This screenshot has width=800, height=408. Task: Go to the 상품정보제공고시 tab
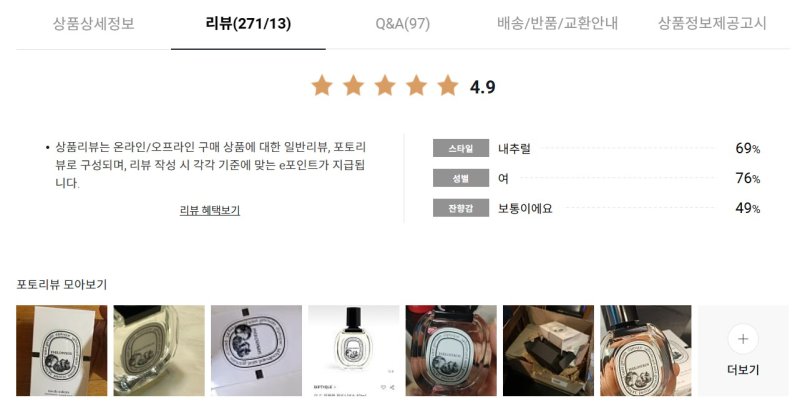[712, 23]
